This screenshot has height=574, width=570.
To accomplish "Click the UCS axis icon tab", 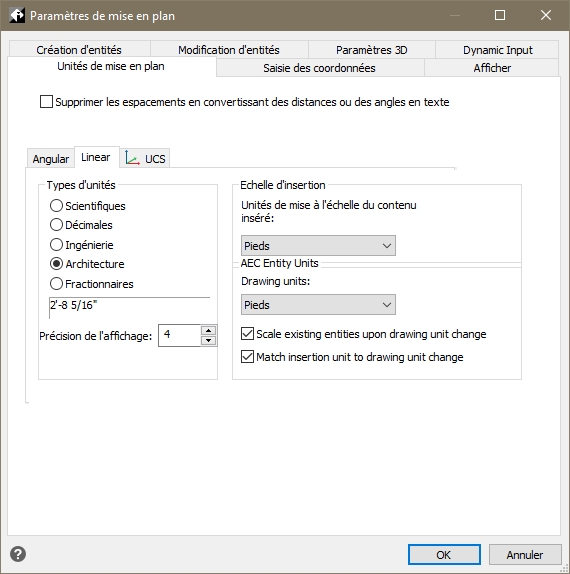I will [145, 159].
